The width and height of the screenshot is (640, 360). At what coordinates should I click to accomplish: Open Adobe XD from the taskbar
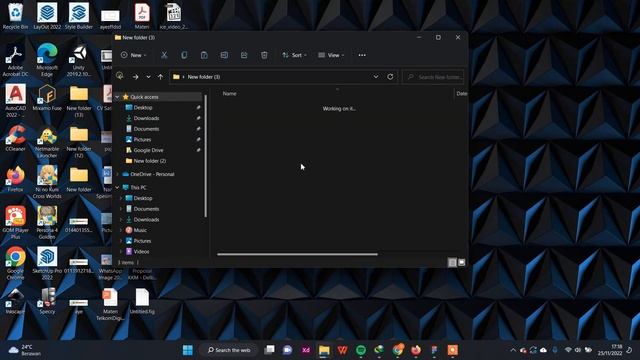[306, 350]
